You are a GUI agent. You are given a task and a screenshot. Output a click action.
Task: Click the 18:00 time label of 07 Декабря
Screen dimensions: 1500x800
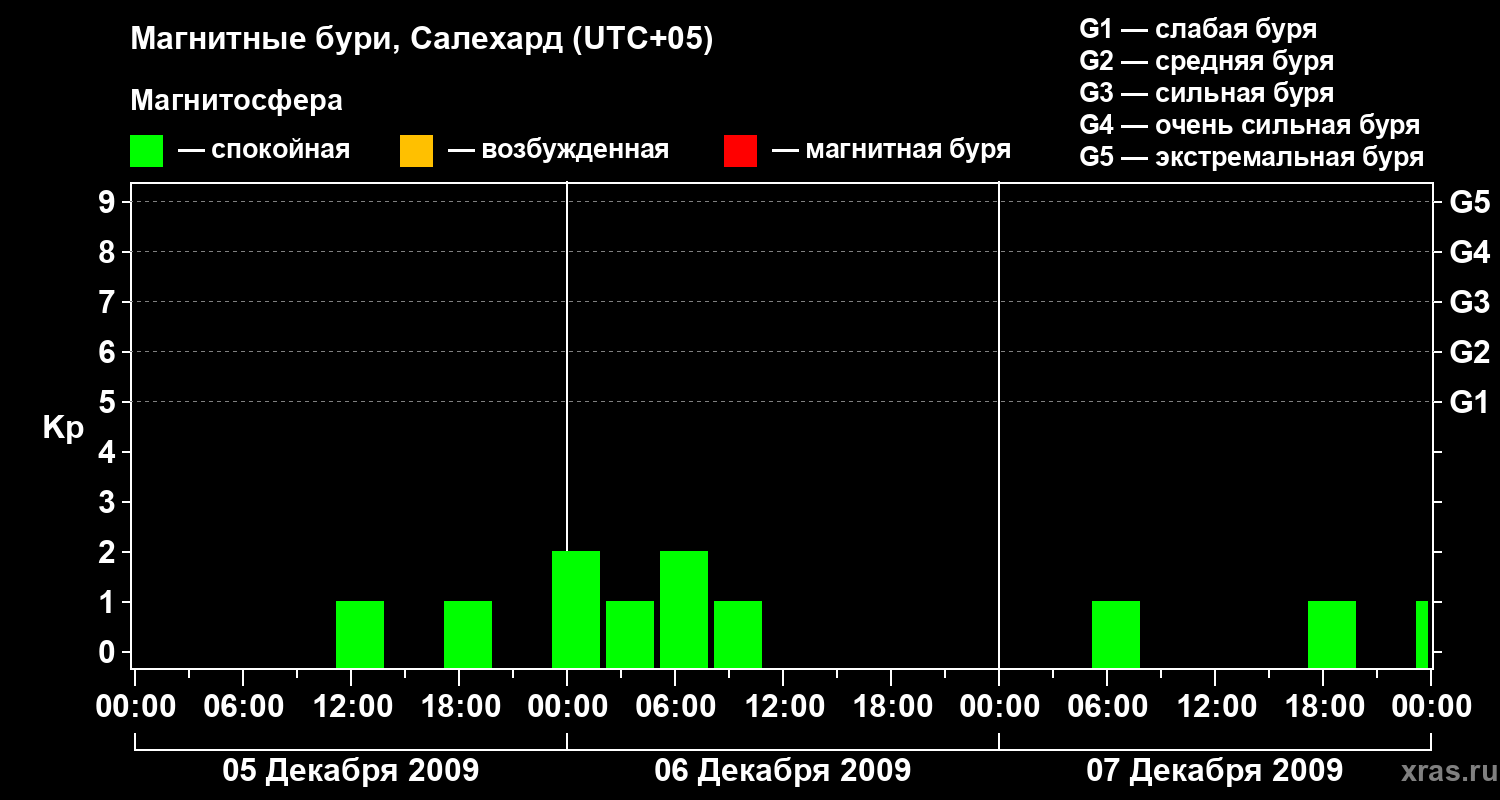click(1323, 707)
